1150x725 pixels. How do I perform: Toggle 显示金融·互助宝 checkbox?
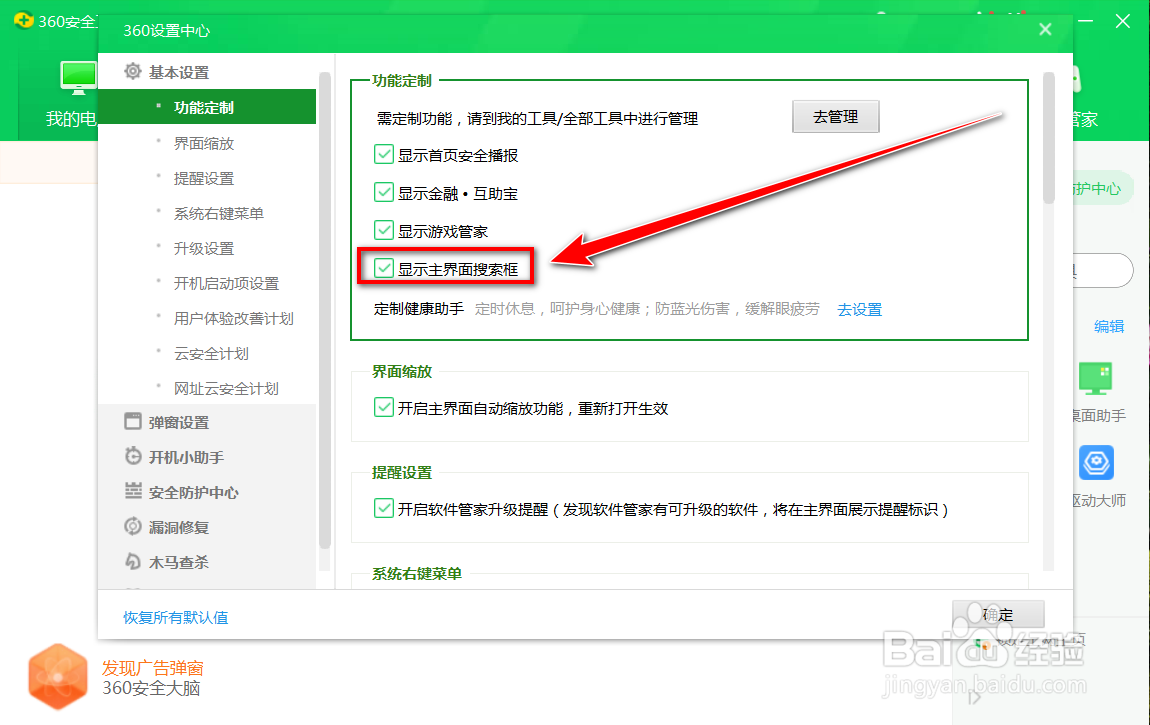pyautogui.click(x=384, y=192)
